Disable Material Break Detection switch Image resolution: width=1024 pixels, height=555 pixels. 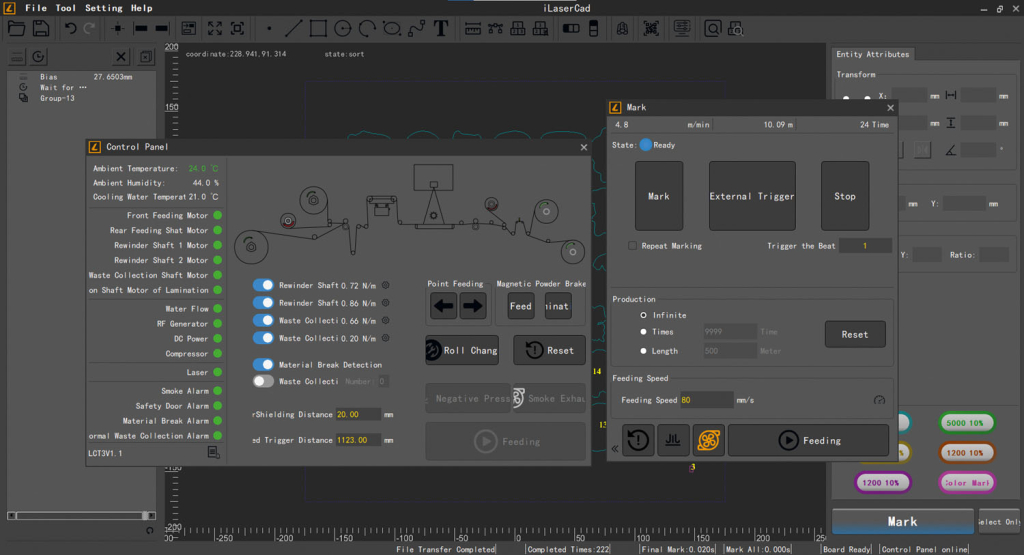(263, 364)
